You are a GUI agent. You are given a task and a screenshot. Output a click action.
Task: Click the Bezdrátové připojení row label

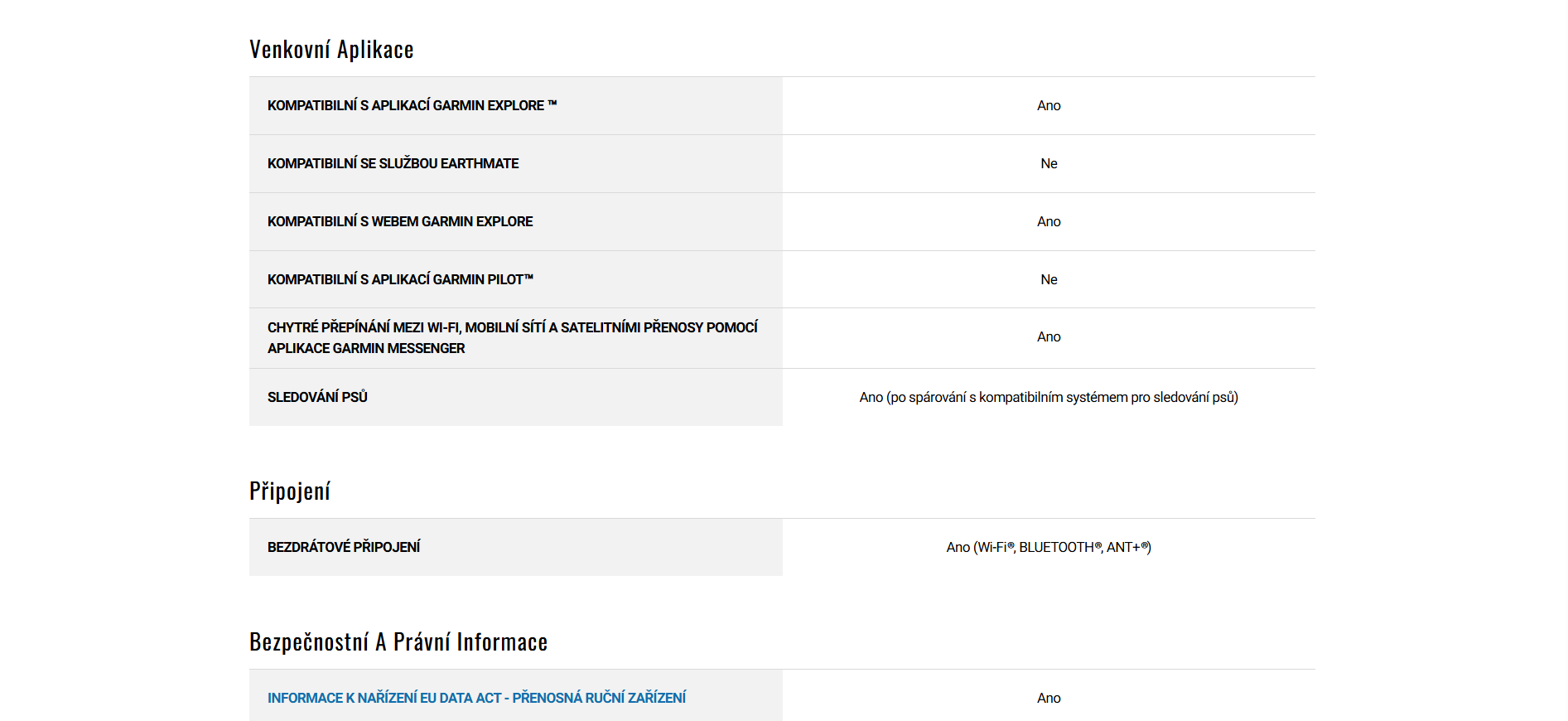(x=344, y=548)
